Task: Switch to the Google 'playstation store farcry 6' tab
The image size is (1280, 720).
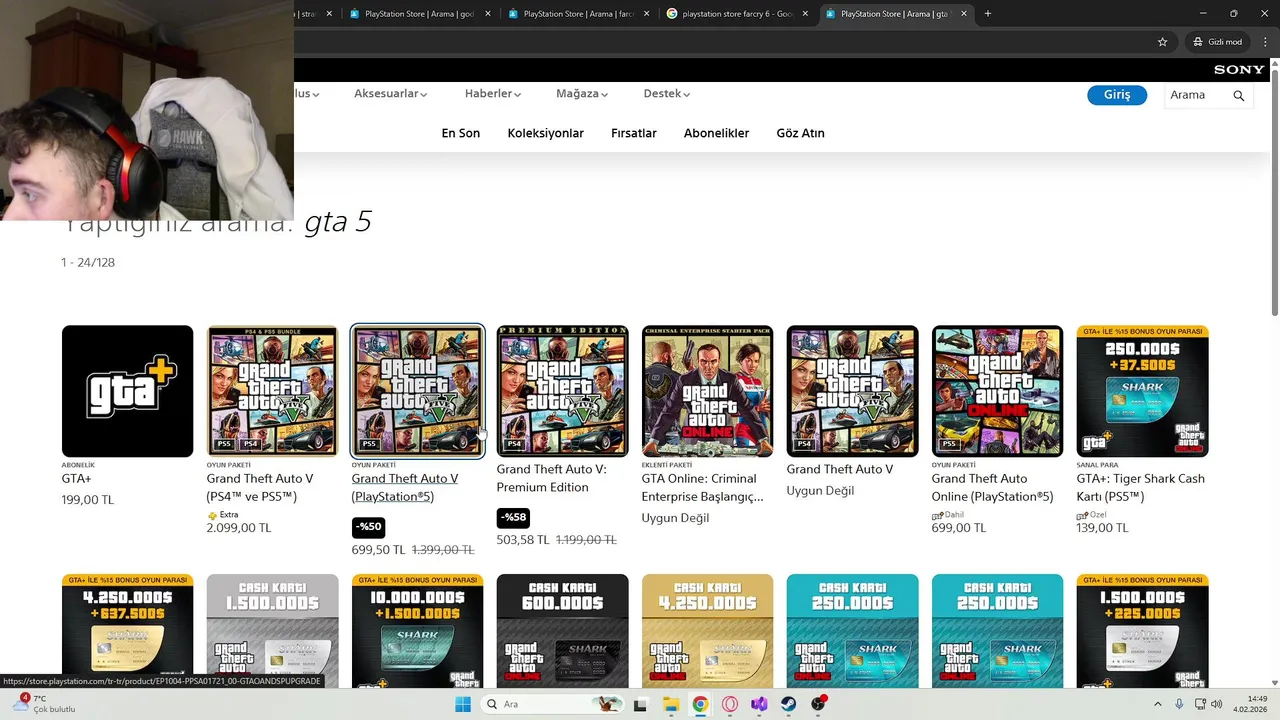Action: pyautogui.click(x=739, y=14)
